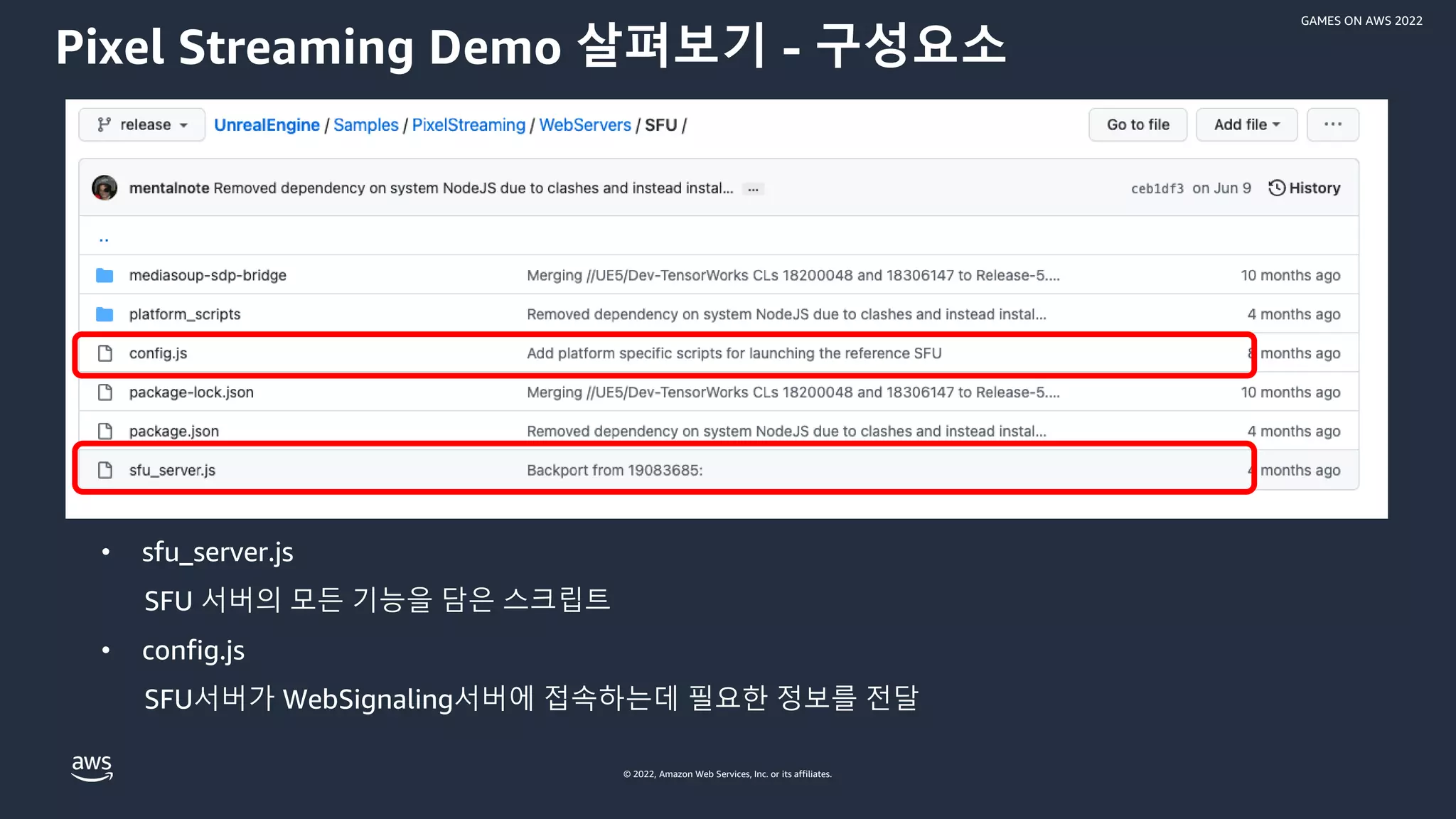Image resolution: width=1456 pixels, height=819 pixels.
Task: Open the mentalnote author link
Action: pos(169,188)
